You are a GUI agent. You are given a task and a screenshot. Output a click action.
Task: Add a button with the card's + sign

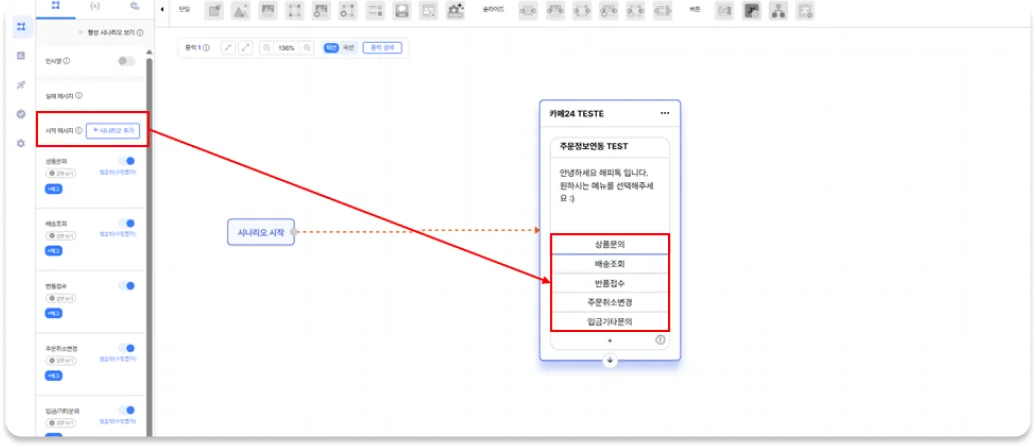pyautogui.click(x=610, y=341)
